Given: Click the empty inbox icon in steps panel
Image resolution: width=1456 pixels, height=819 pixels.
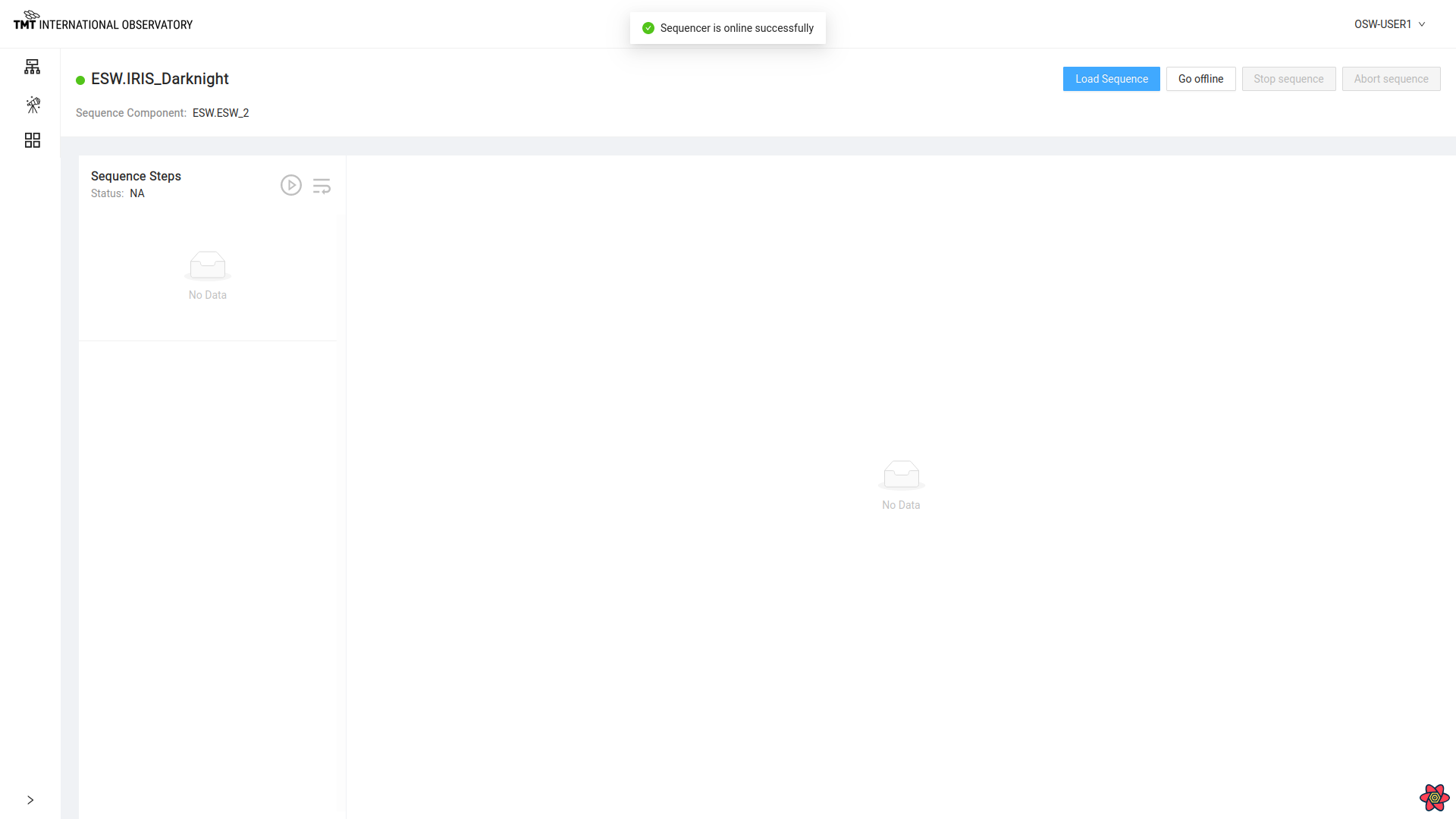Looking at the screenshot, I should tap(208, 265).
